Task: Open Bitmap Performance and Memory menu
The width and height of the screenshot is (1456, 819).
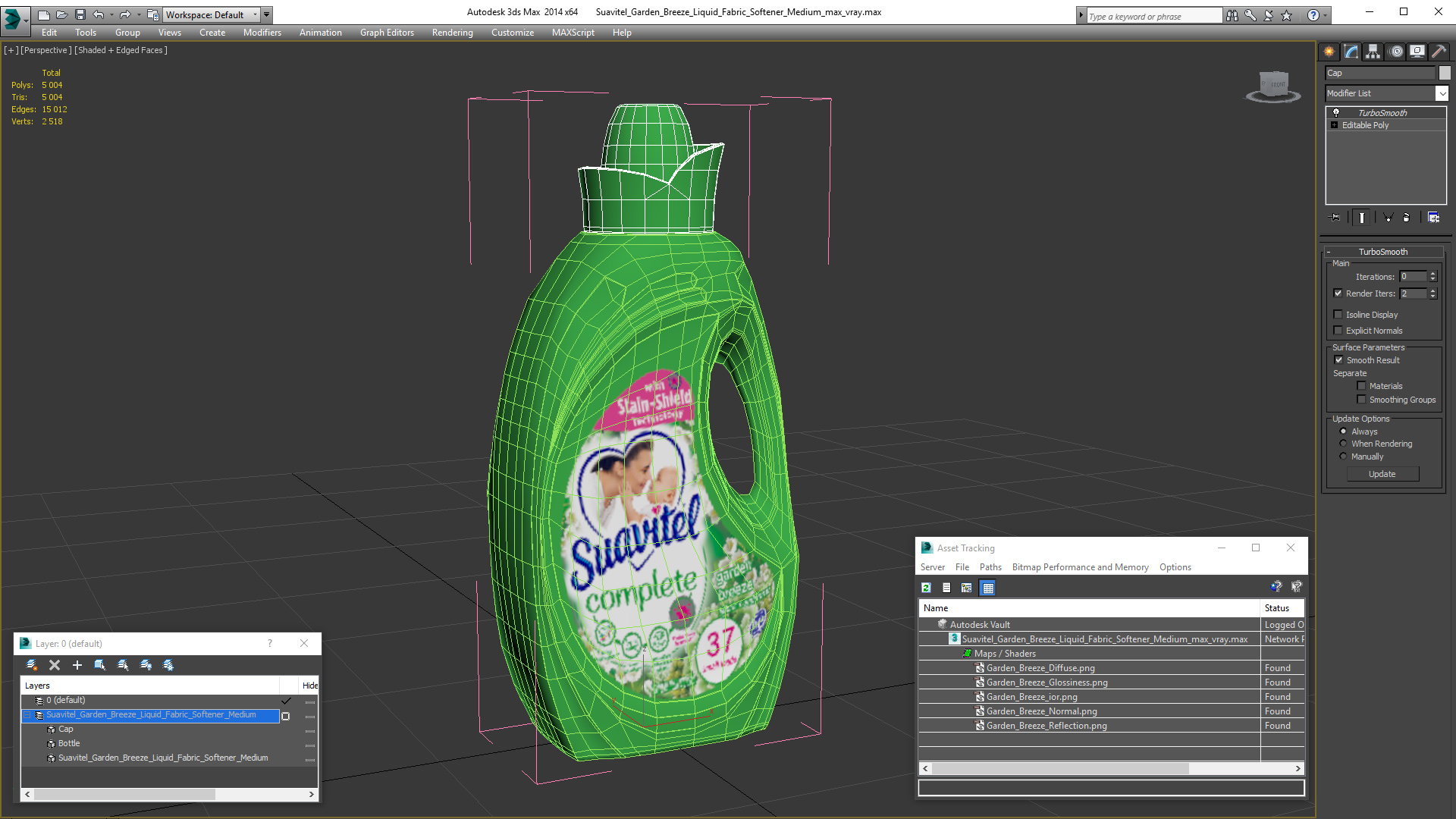Action: coord(1080,567)
